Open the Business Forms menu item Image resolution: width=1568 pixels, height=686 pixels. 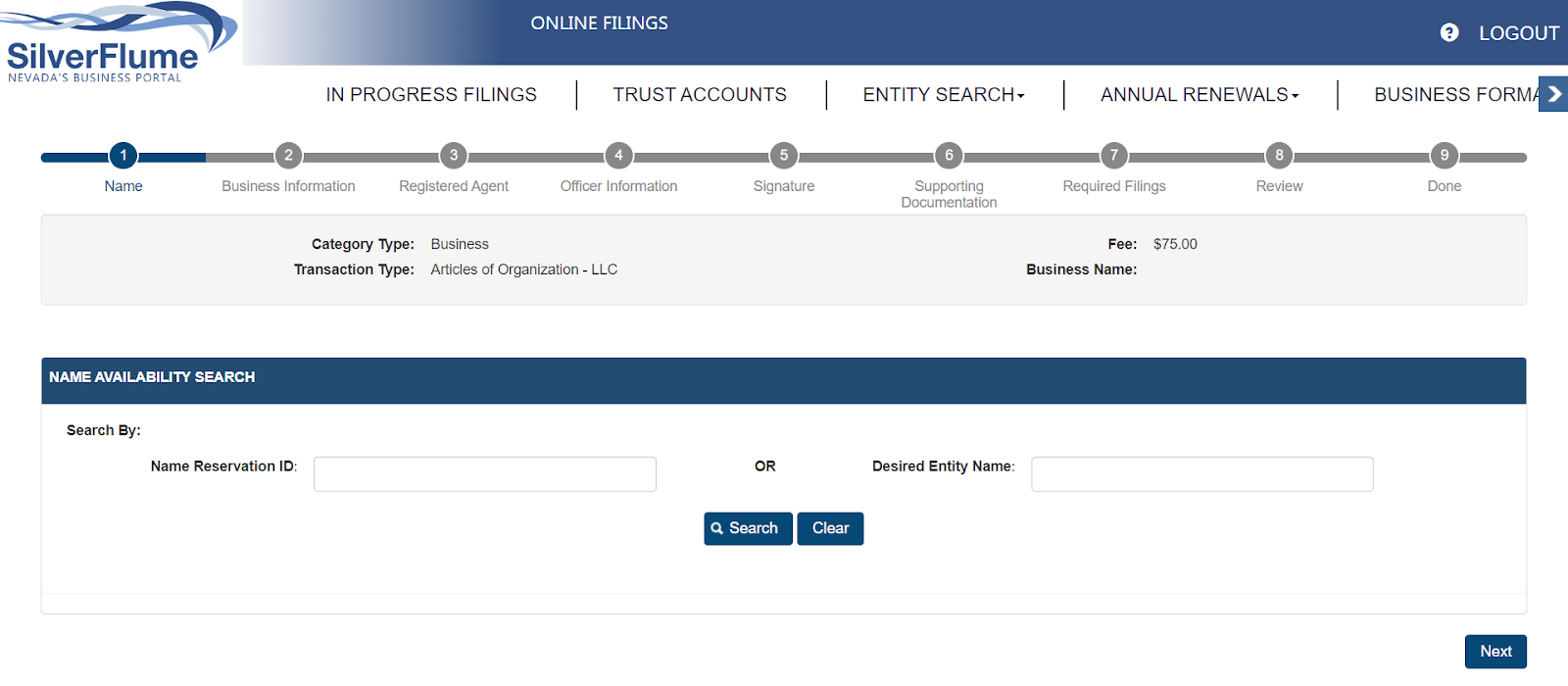point(1454,95)
